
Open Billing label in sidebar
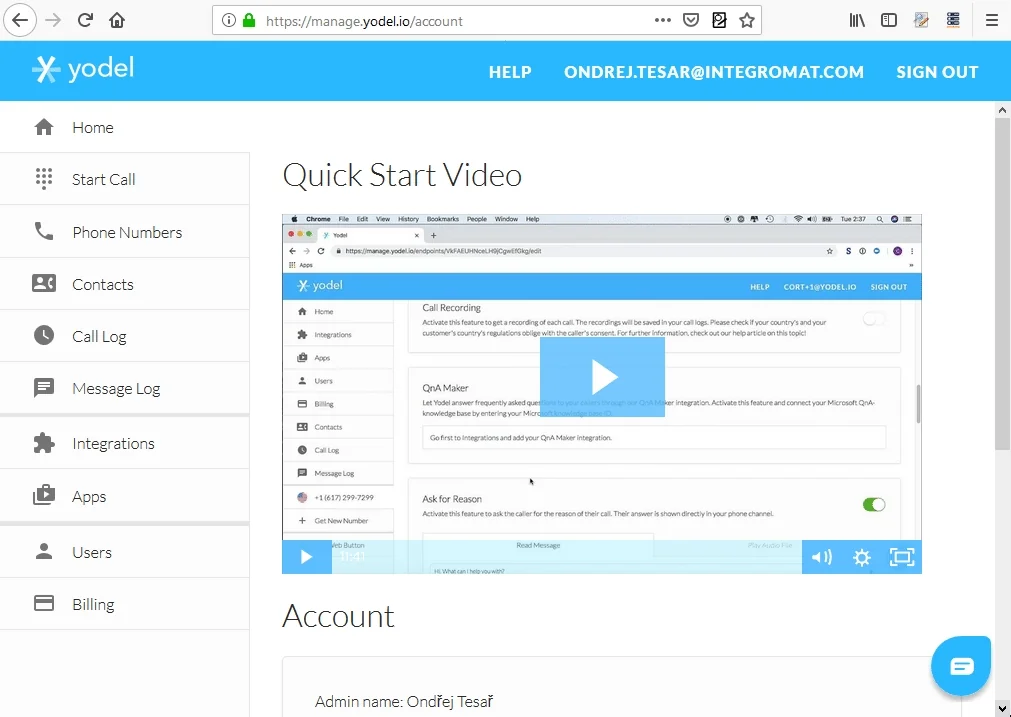(x=93, y=605)
